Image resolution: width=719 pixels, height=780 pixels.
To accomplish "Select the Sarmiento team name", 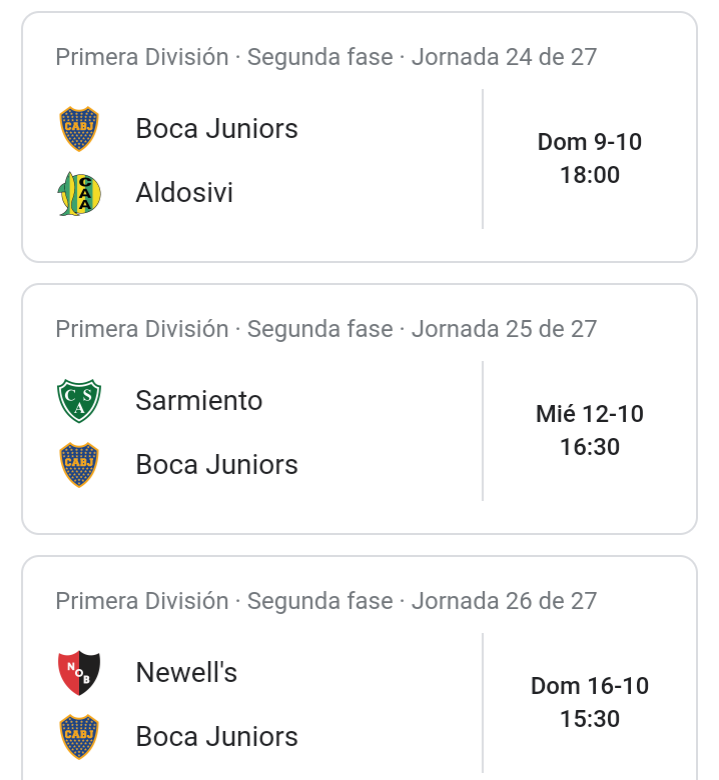I will click(199, 400).
